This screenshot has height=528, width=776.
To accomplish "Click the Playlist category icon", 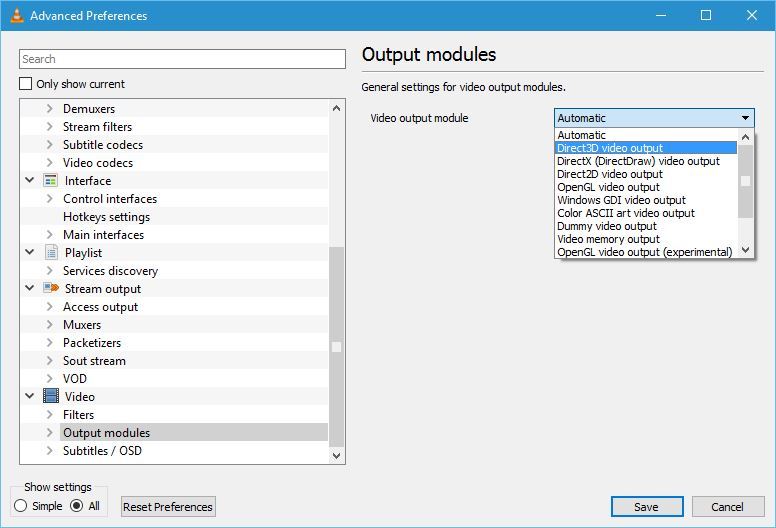I will 50,253.
